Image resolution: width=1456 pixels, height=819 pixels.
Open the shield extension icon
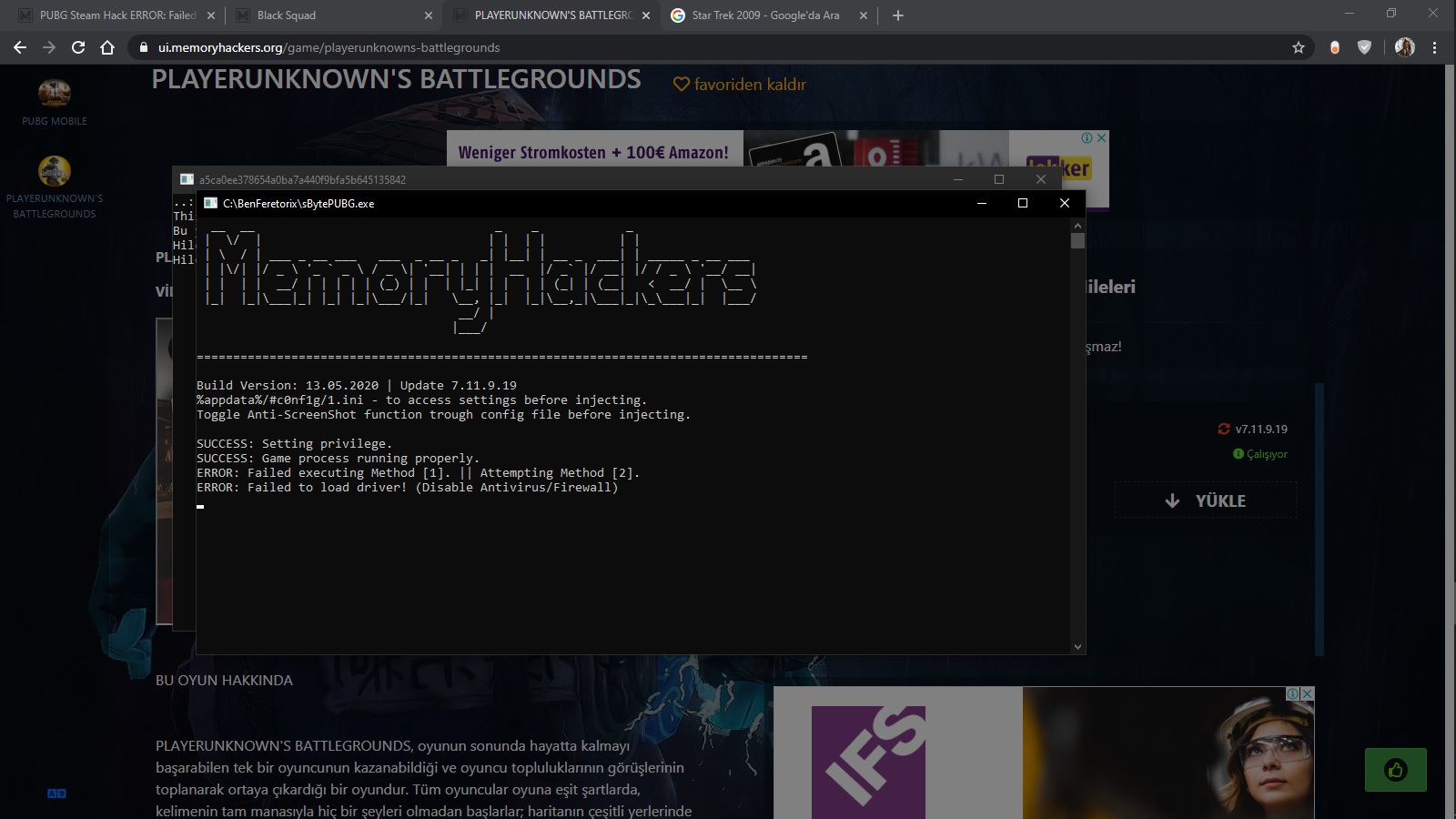pos(1364,47)
